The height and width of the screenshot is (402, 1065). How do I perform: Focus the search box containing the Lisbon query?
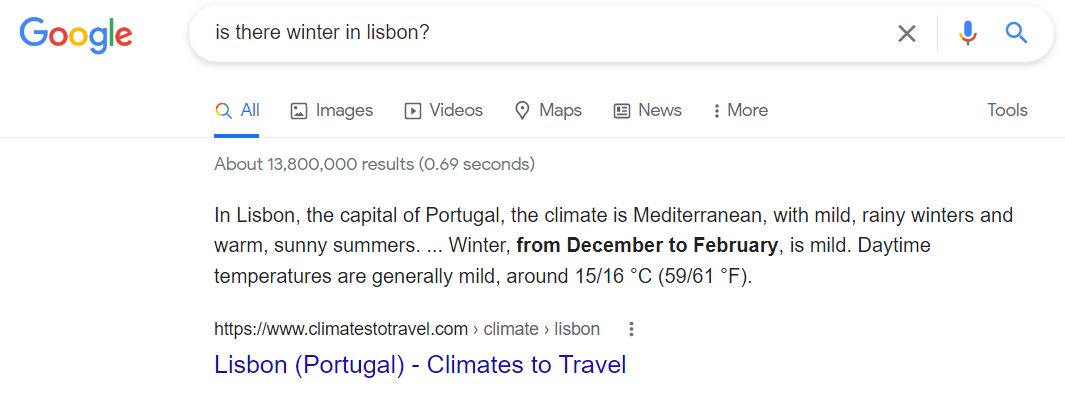(540, 34)
